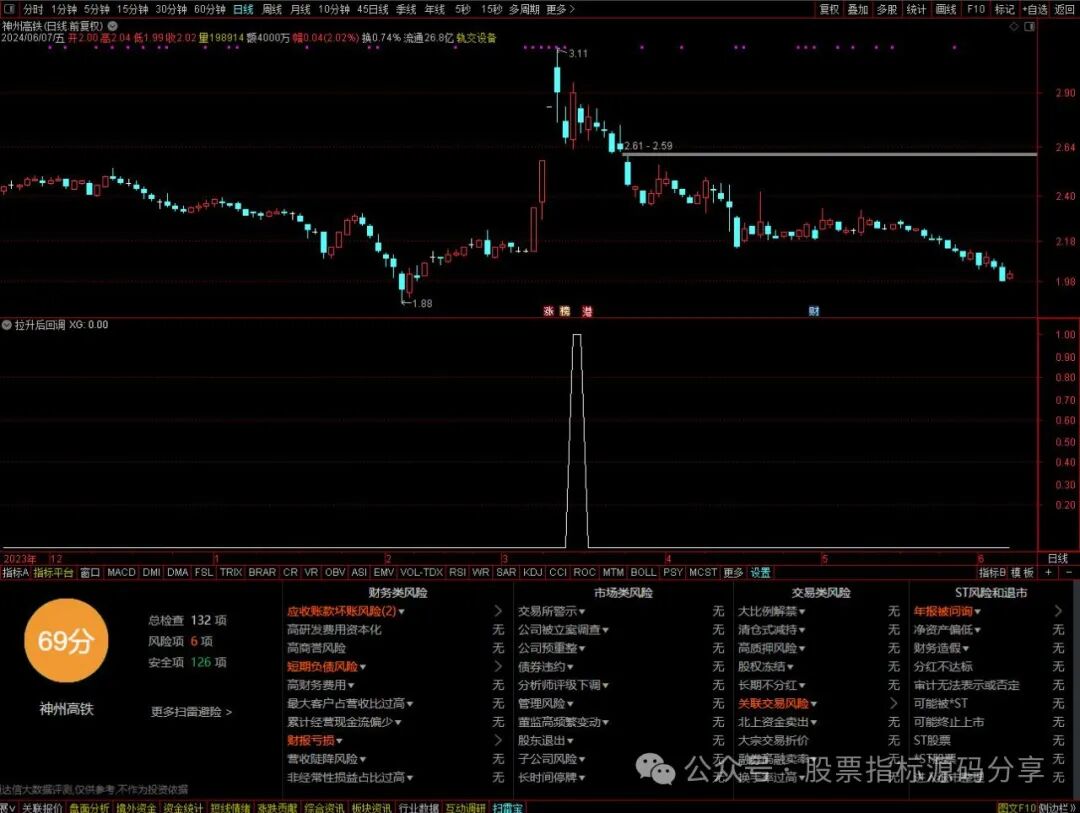
Task: Click the split-window icon above the price axis
Action: (x=1029, y=26)
